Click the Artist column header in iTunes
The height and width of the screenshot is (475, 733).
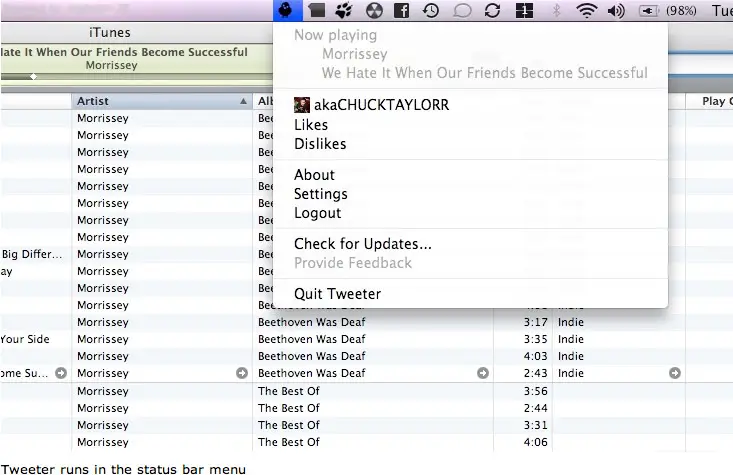click(162, 101)
